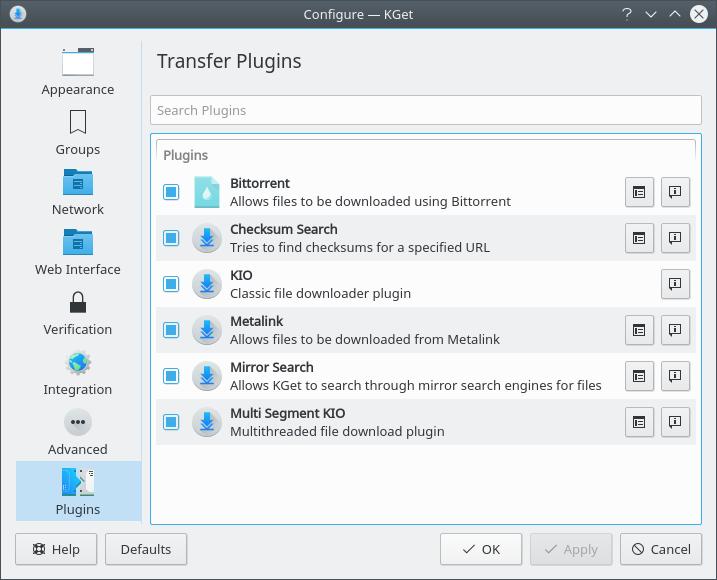Show Metalink plugin about info

click(675, 330)
